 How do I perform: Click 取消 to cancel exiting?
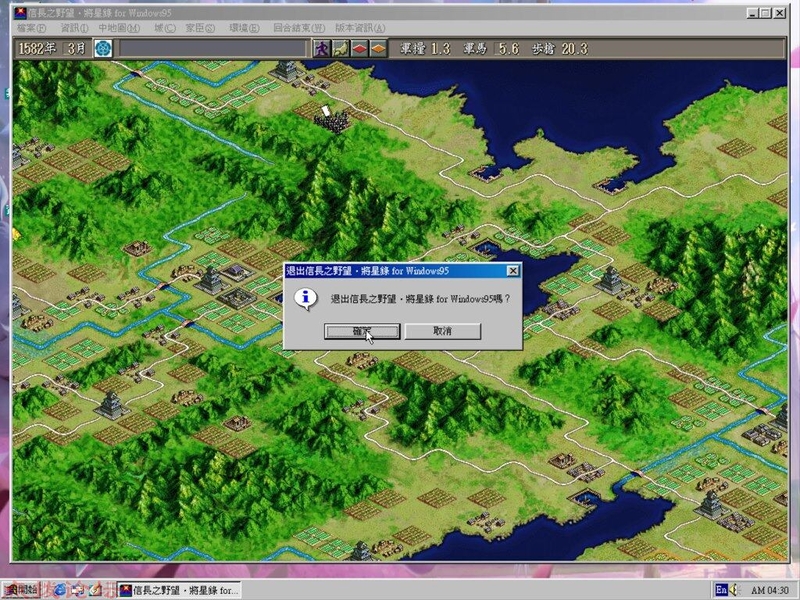(x=442, y=331)
